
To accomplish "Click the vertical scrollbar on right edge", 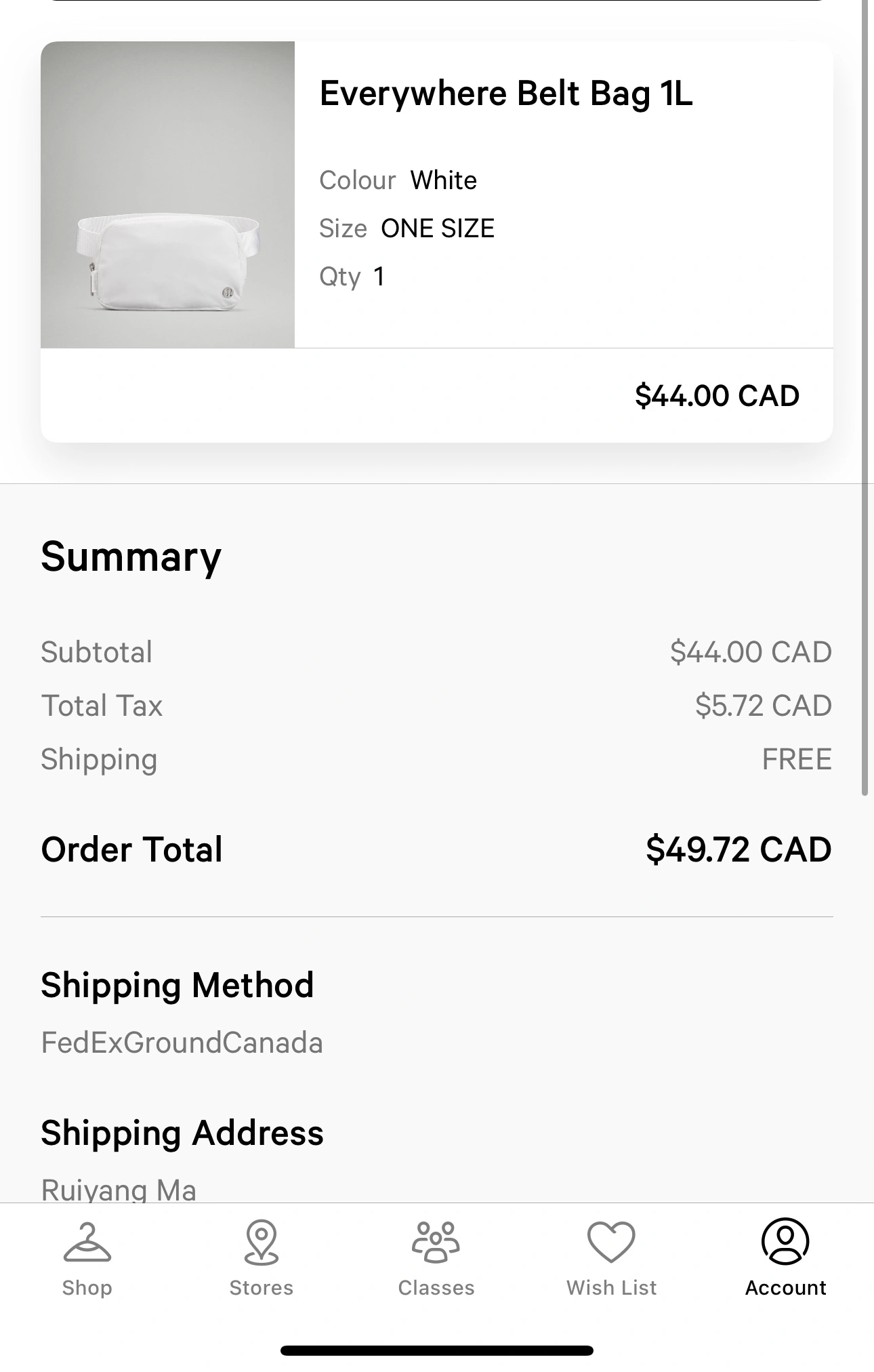I will tap(865, 400).
